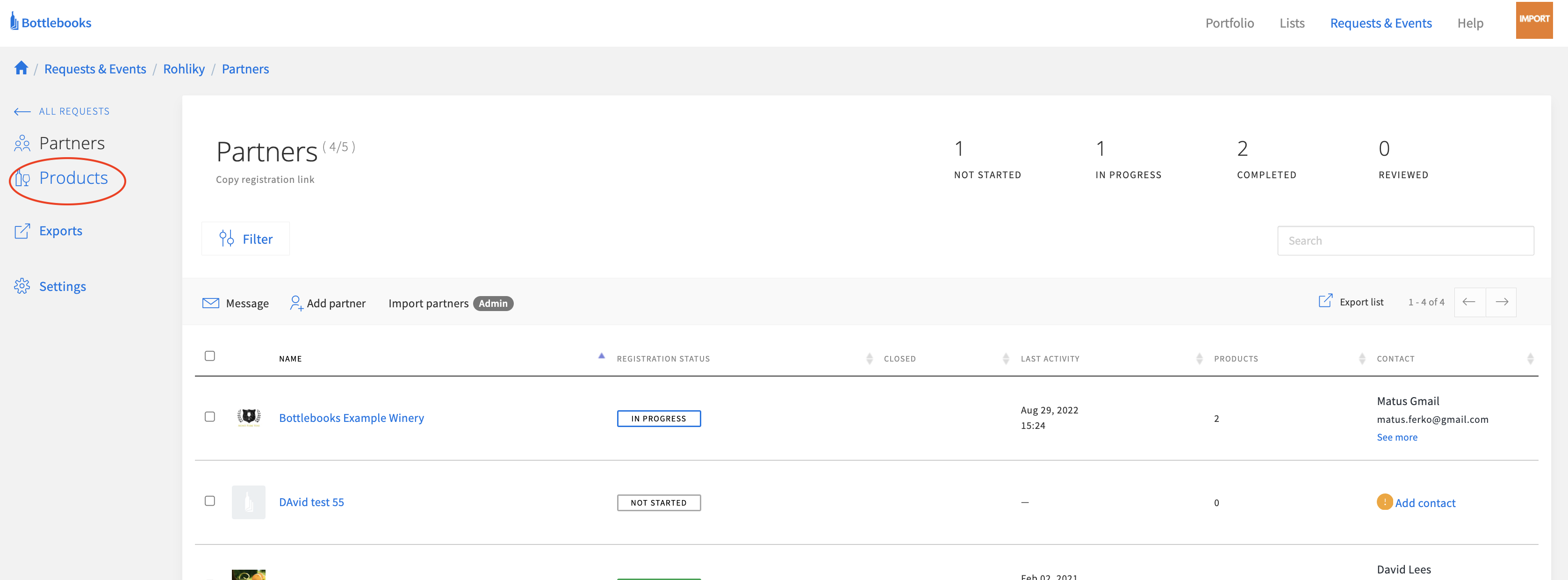Viewport: 1568px width, 580px height.
Task: Open Portfolio in top navigation
Action: tap(1229, 23)
